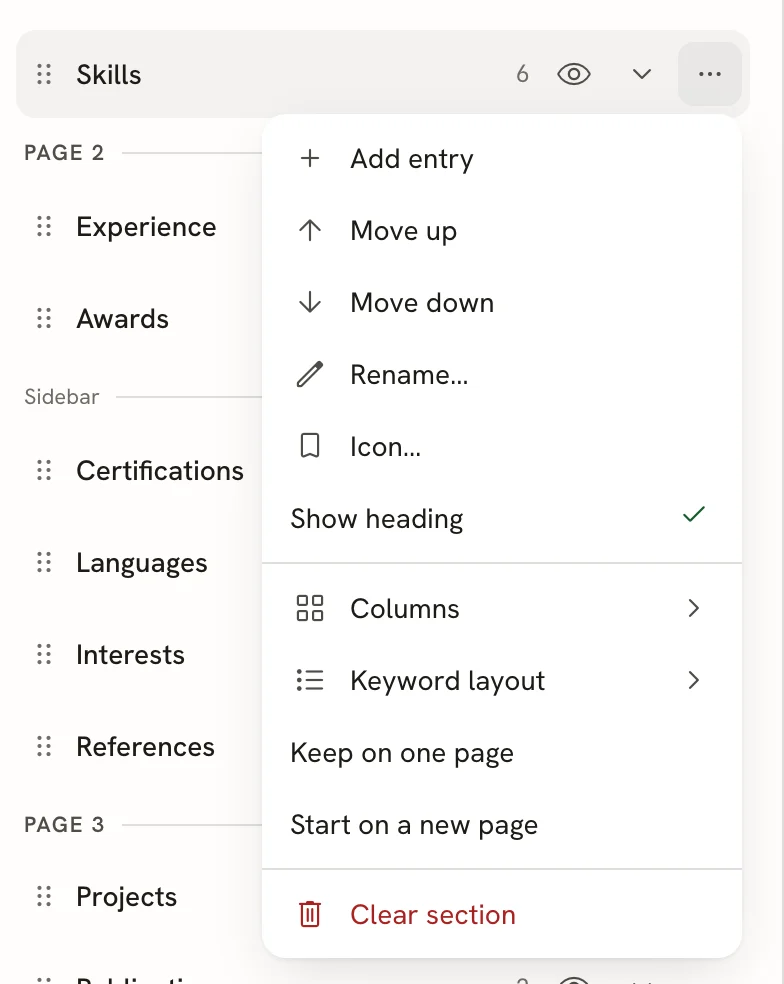Select Move down in the menu
Screen dimensions: 784x984
[502, 302]
